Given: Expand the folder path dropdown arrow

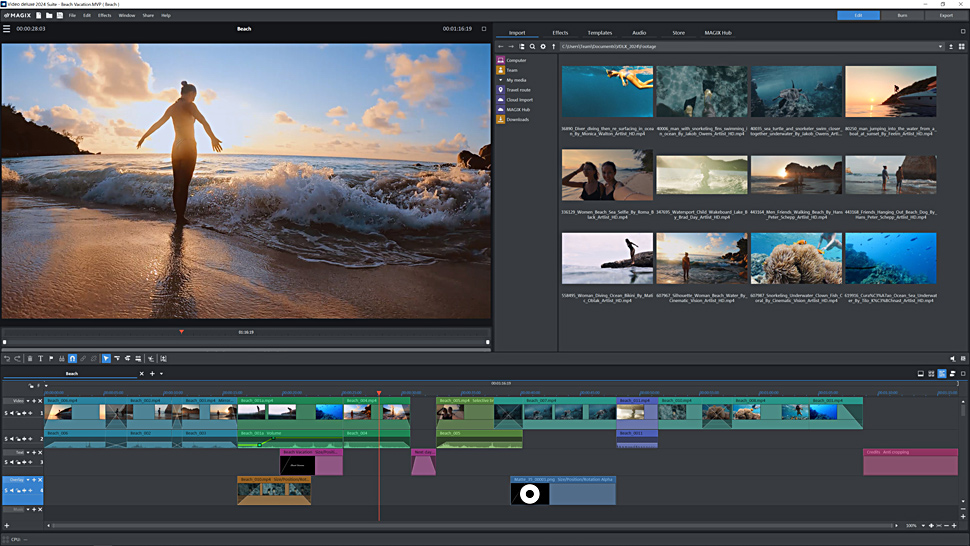Looking at the screenshot, I should point(940,47).
